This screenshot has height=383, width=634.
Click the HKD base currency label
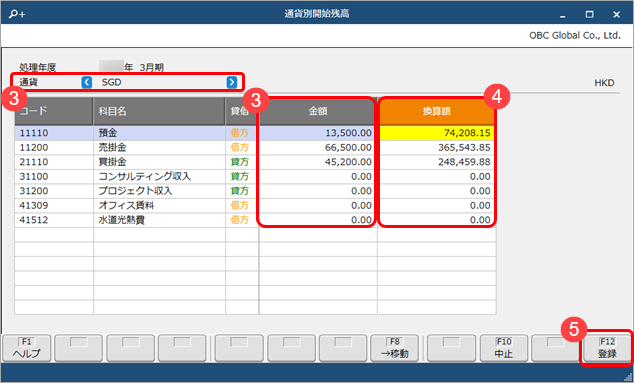(604, 83)
